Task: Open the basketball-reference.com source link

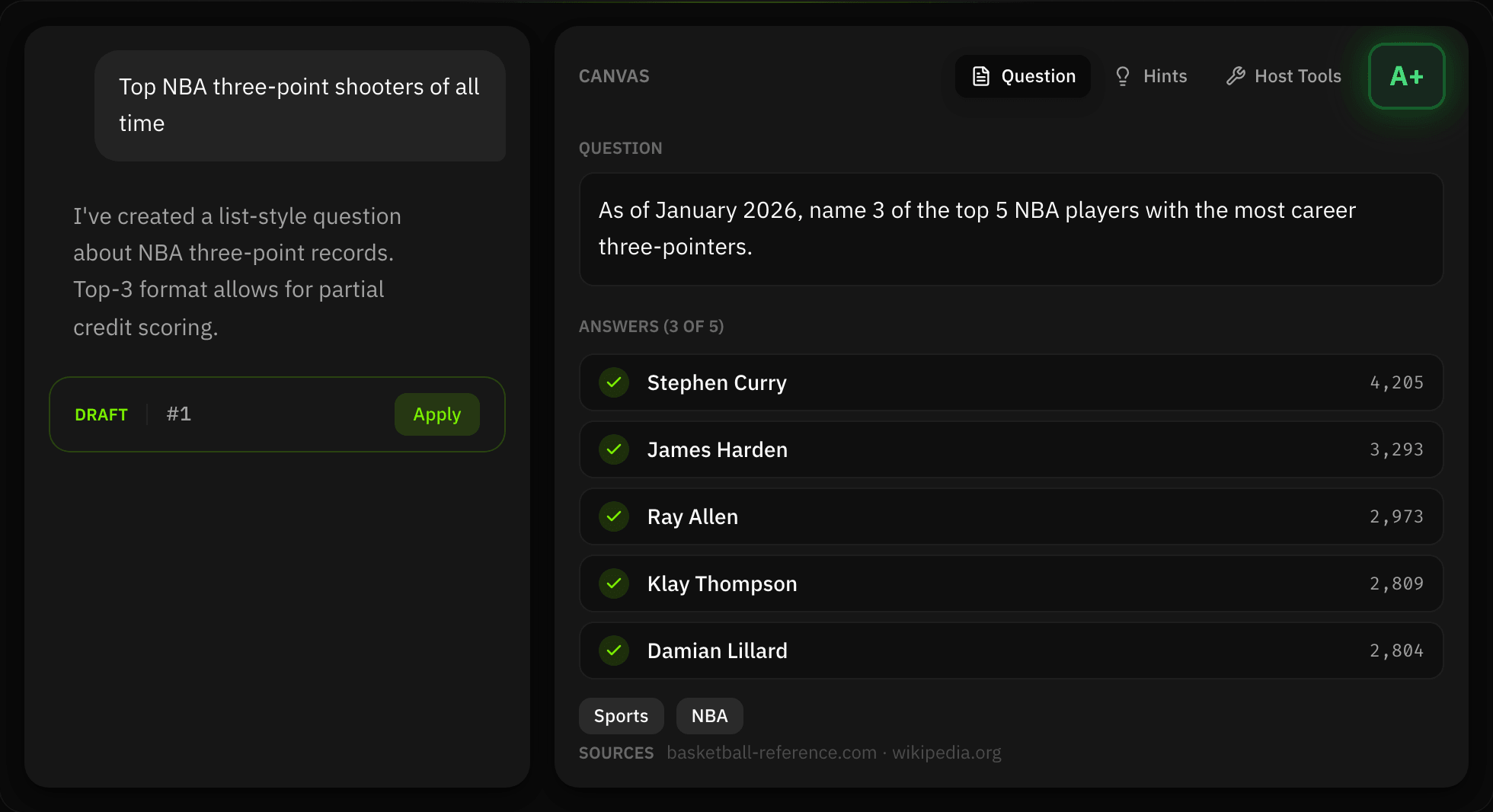Action: (x=771, y=753)
